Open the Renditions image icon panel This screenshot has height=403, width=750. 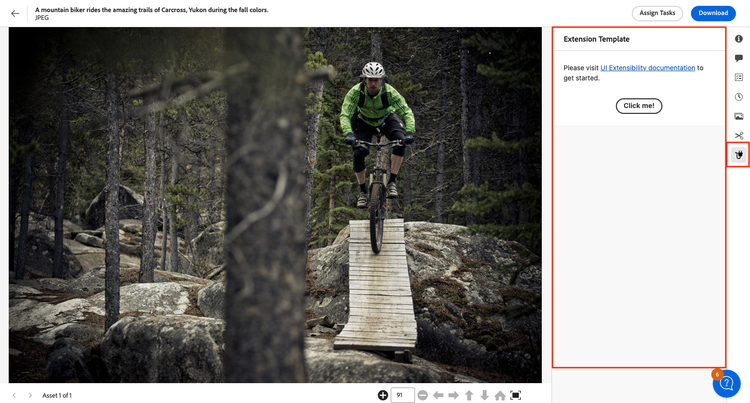point(739,116)
